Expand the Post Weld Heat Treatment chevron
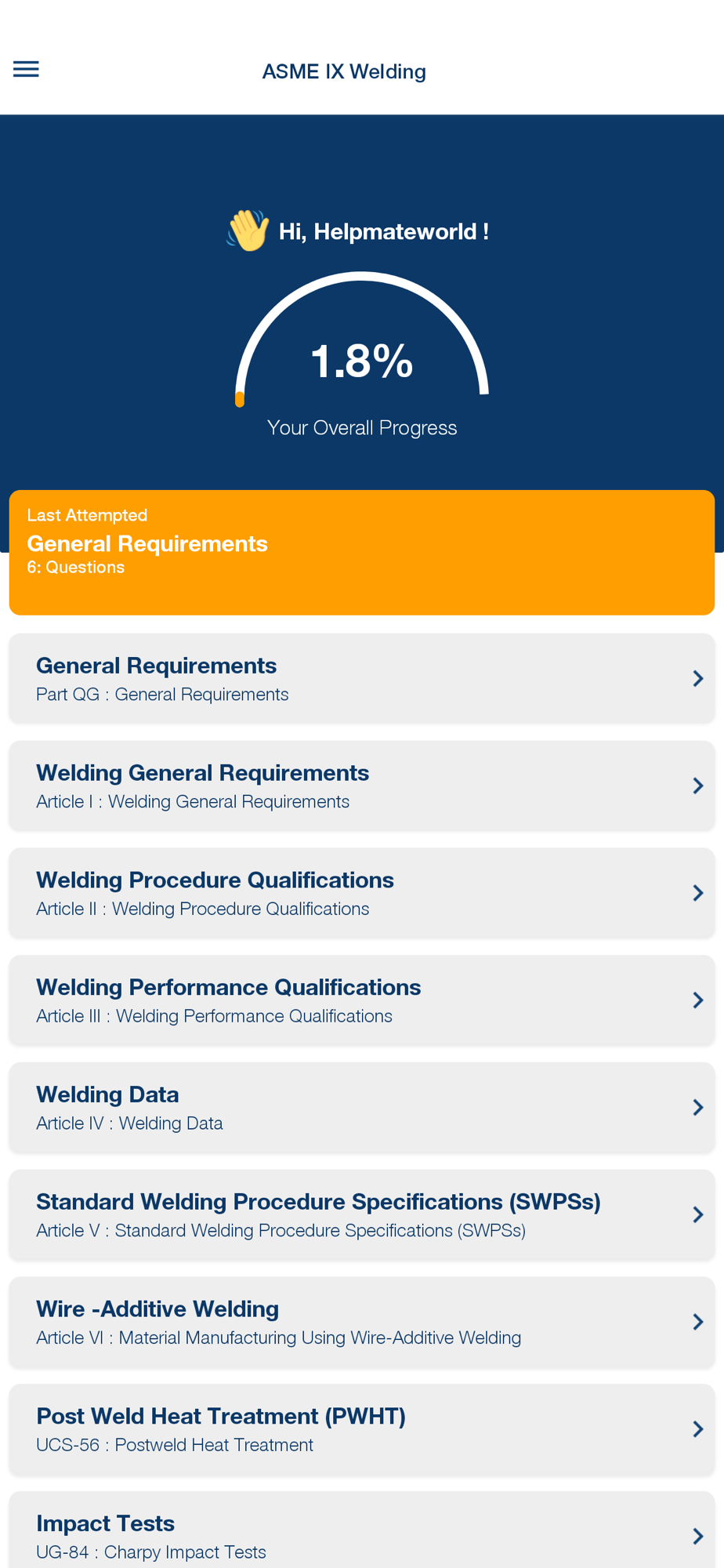The image size is (724, 1568). (x=697, y=1429)
